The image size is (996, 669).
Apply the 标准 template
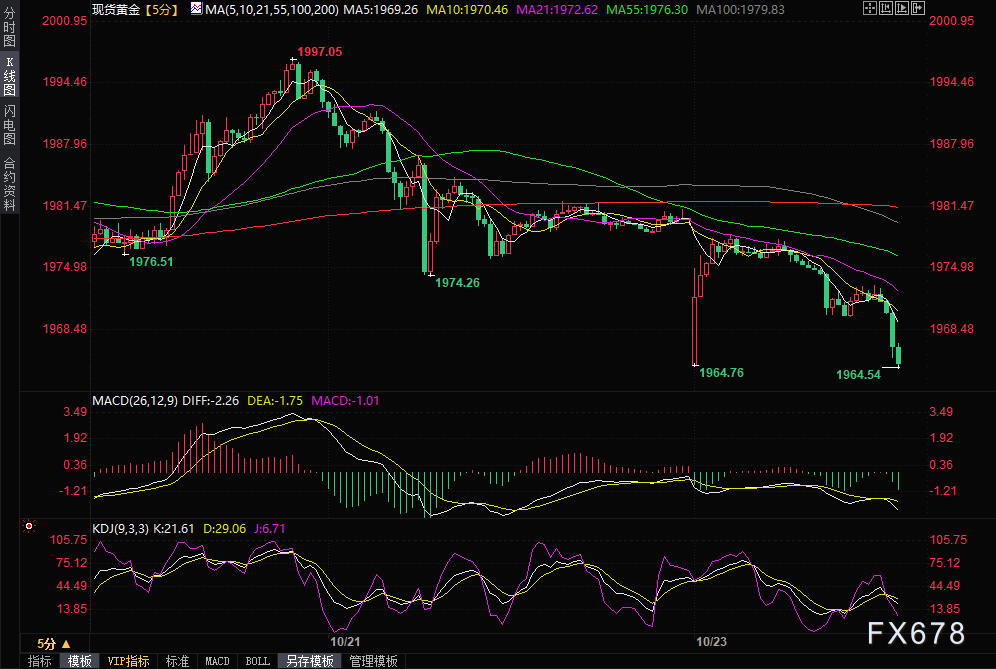tap(177, 661)
